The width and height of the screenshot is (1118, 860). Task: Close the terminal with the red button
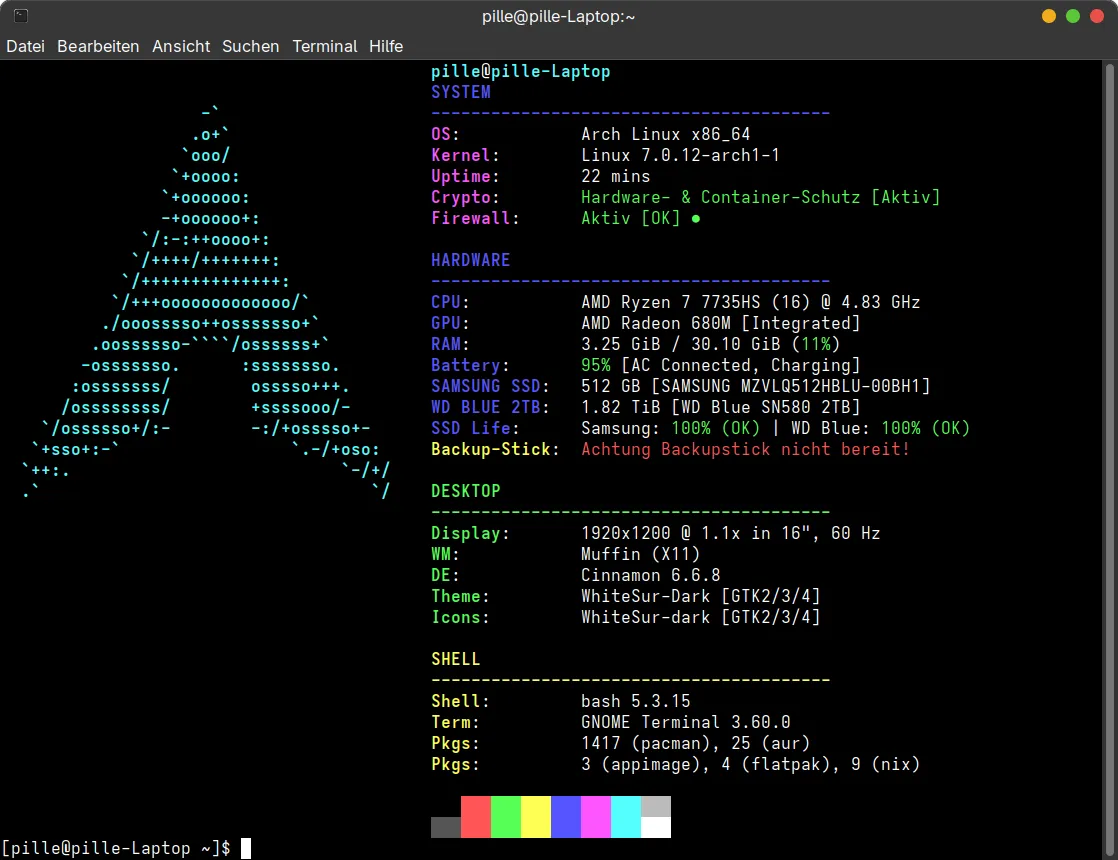[x=1097, y=16]
